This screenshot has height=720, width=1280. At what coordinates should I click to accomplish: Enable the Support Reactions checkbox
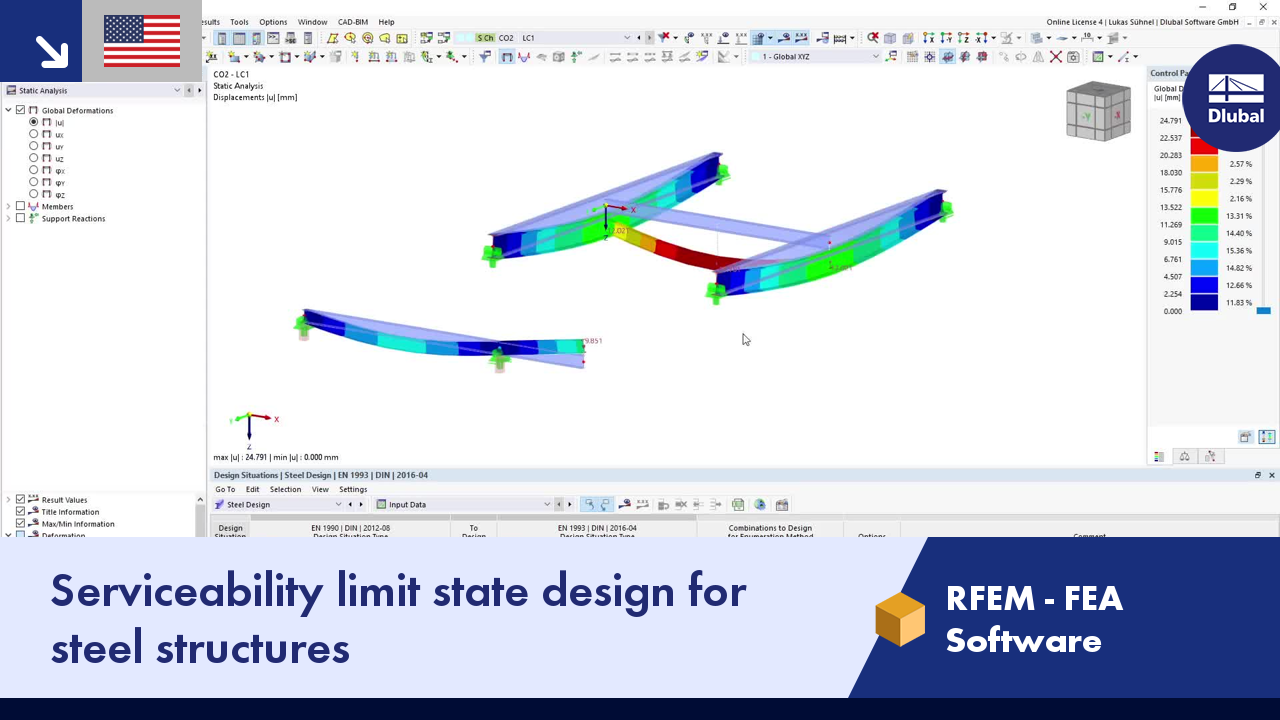(20, 219)
